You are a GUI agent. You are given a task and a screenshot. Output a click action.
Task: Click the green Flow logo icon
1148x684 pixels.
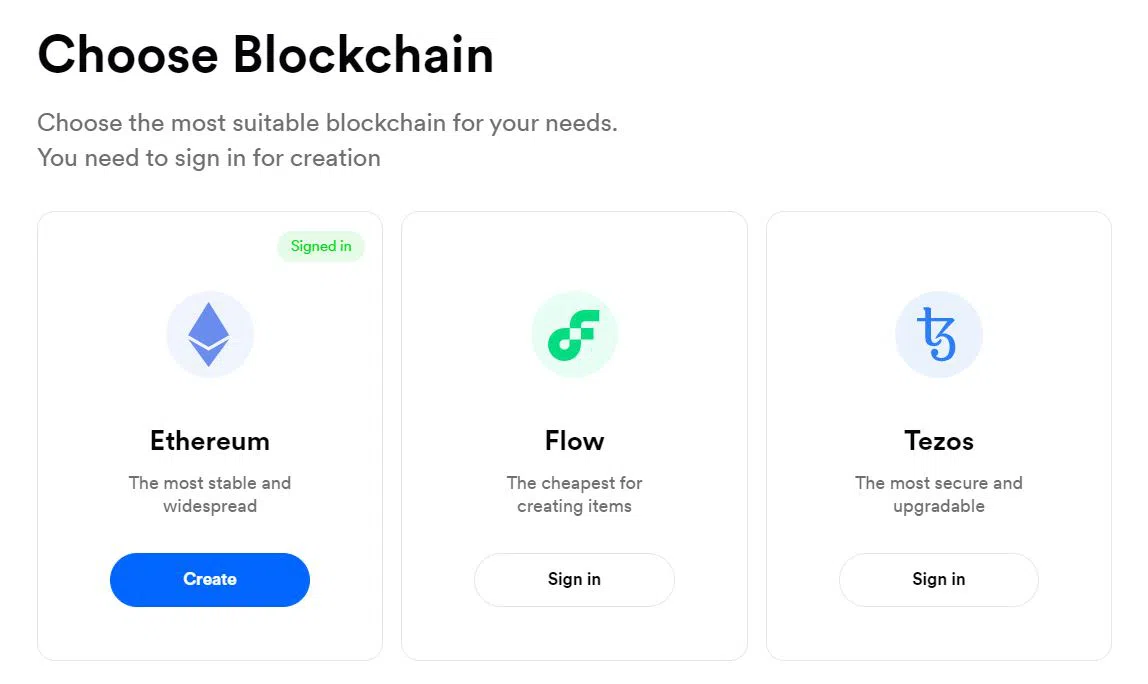(x=574, y=334)
